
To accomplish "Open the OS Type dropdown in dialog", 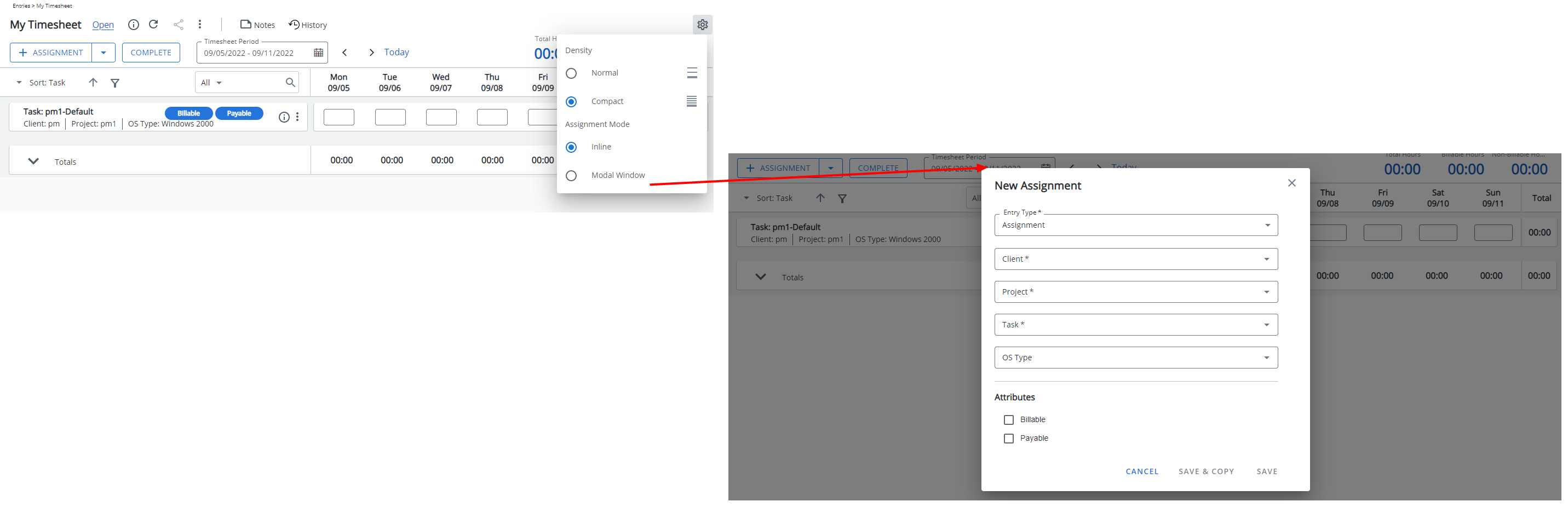I will click(1135, 358).
